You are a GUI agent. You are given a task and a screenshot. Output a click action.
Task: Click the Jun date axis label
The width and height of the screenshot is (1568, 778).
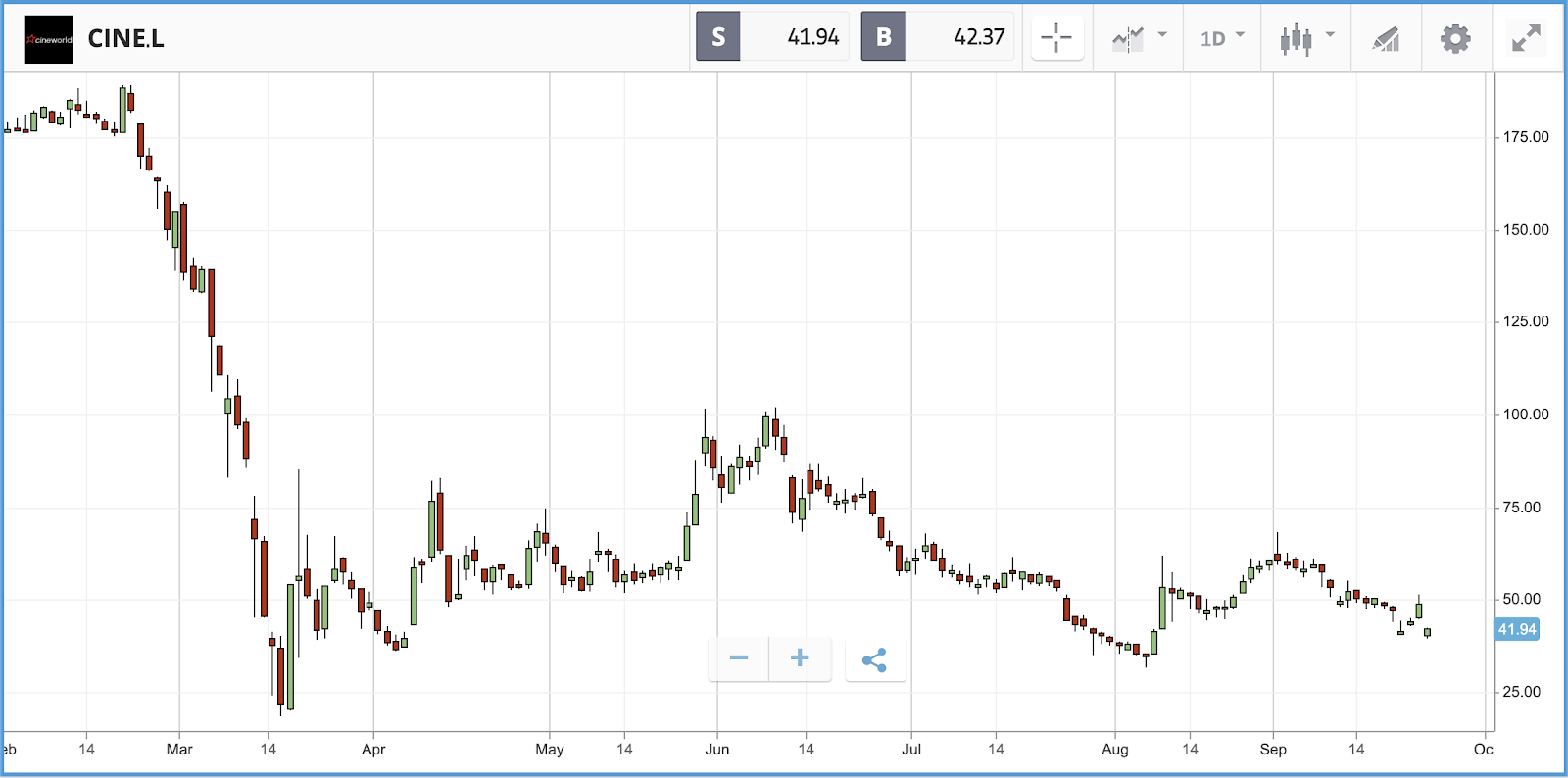click(x=717, y=750)
